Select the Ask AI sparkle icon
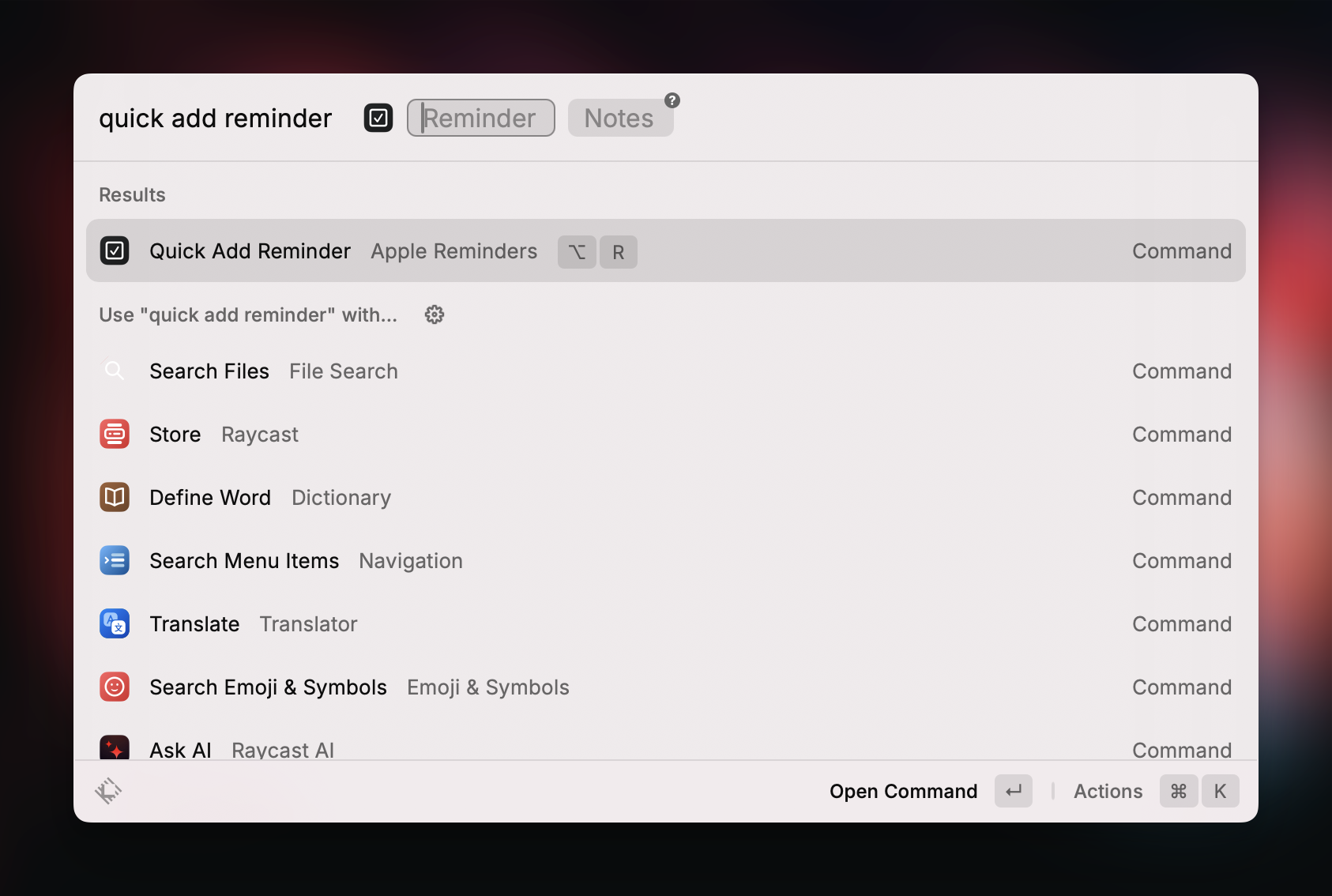The height and width of the screenshot is (896, 1332). [115, 747]
